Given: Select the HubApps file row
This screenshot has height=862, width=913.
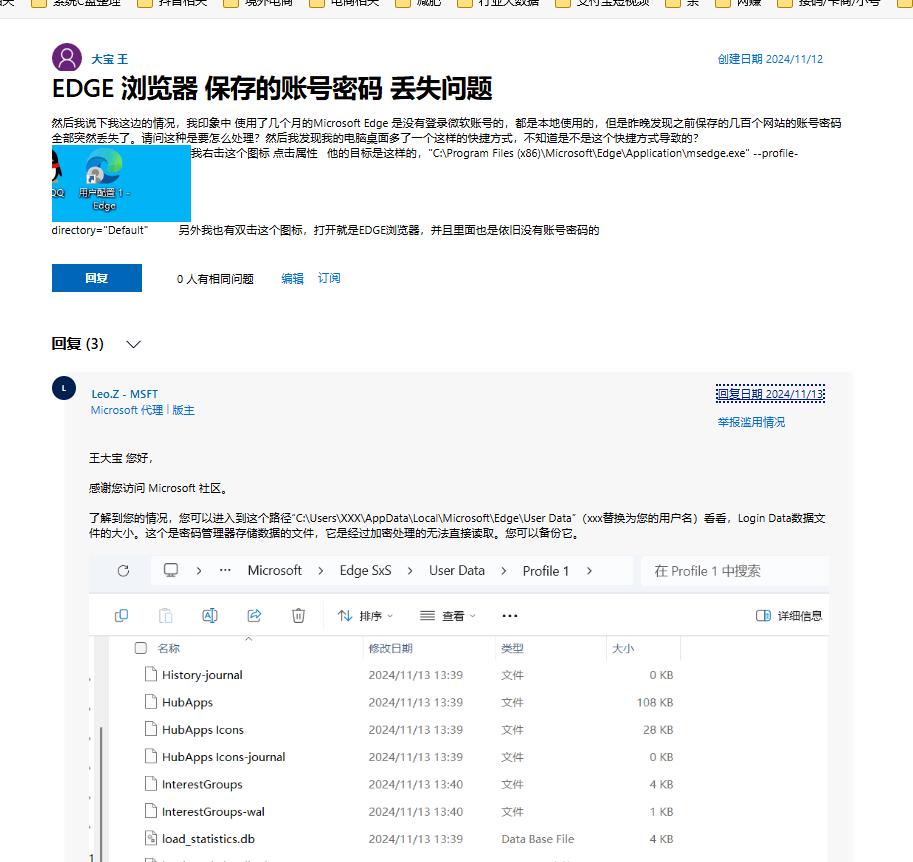Looking at the screenshot, I should click(409, 702).
